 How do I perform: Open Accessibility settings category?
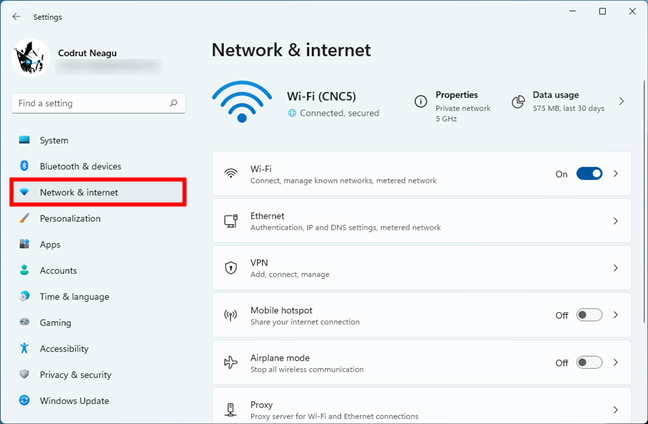click(98, 348)
